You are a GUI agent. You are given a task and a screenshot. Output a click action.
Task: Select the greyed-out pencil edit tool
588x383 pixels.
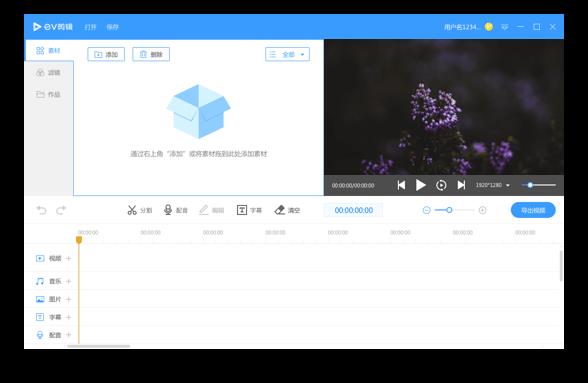point(212,210)
